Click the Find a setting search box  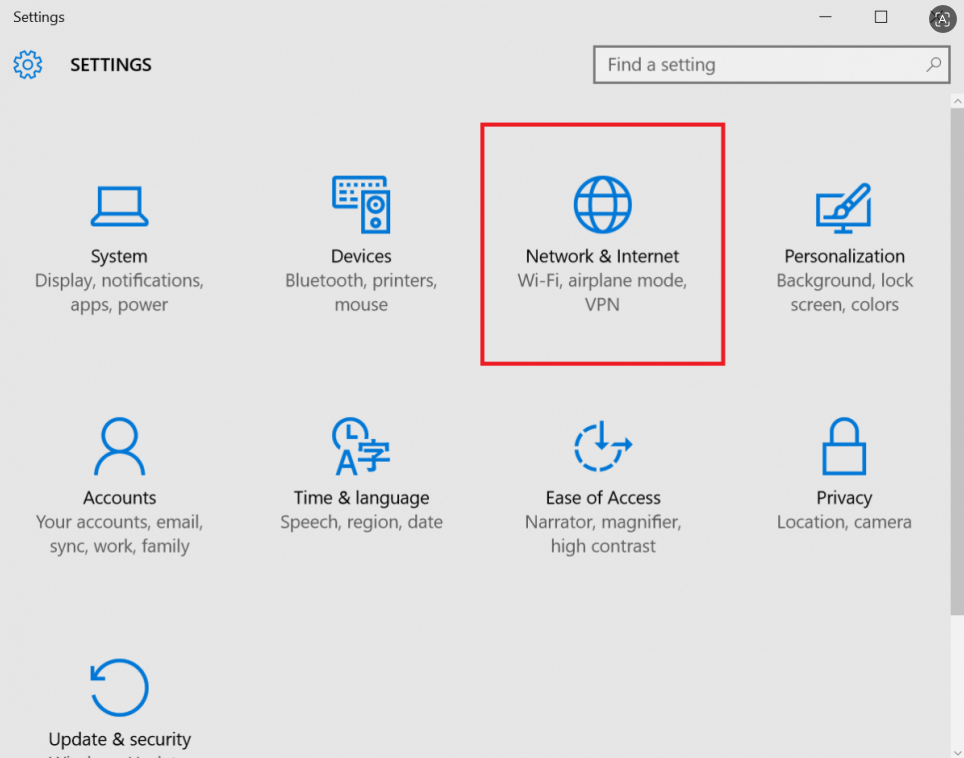[x=771, y=65]
